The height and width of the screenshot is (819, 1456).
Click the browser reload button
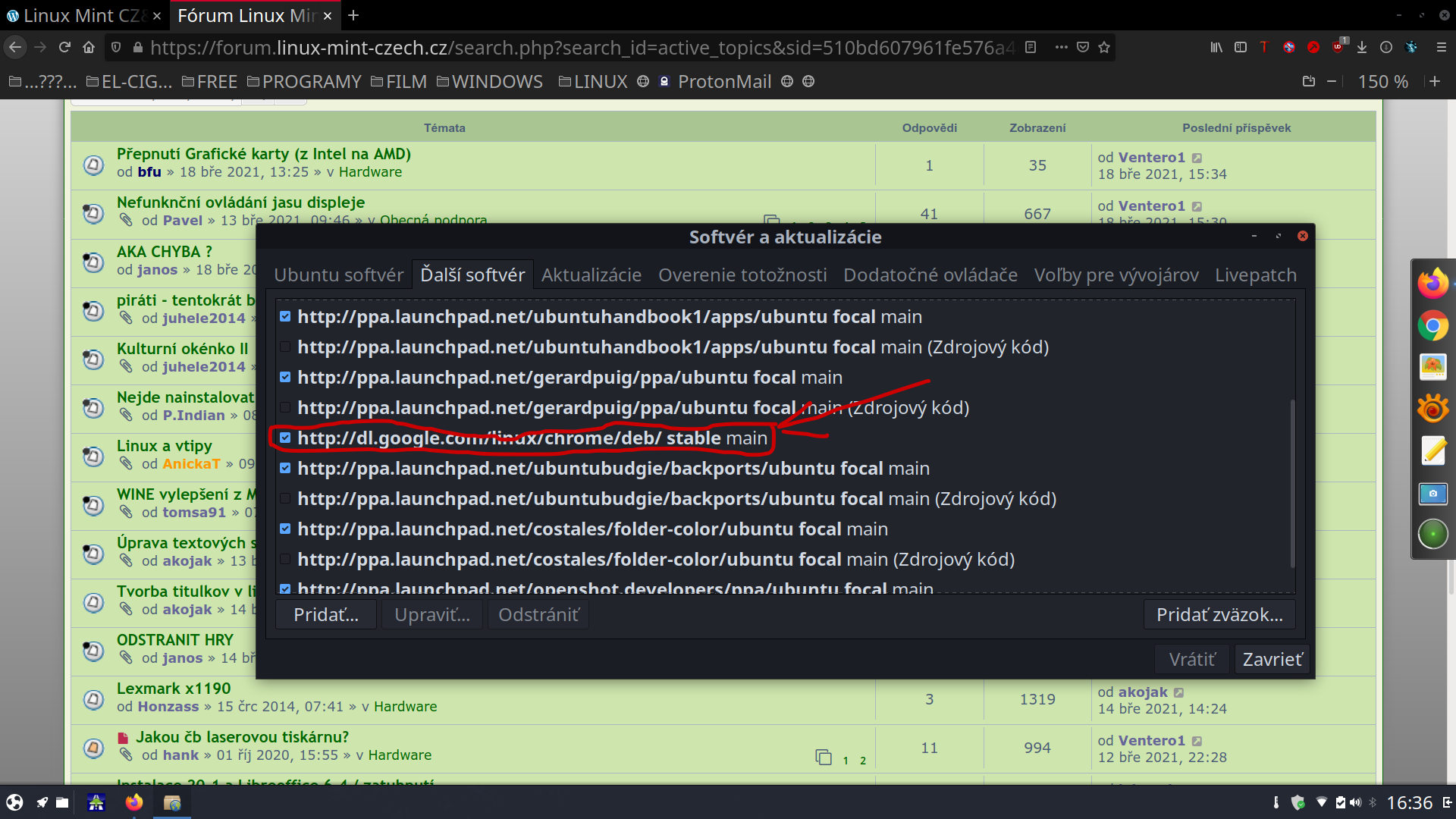coord(64,48)
